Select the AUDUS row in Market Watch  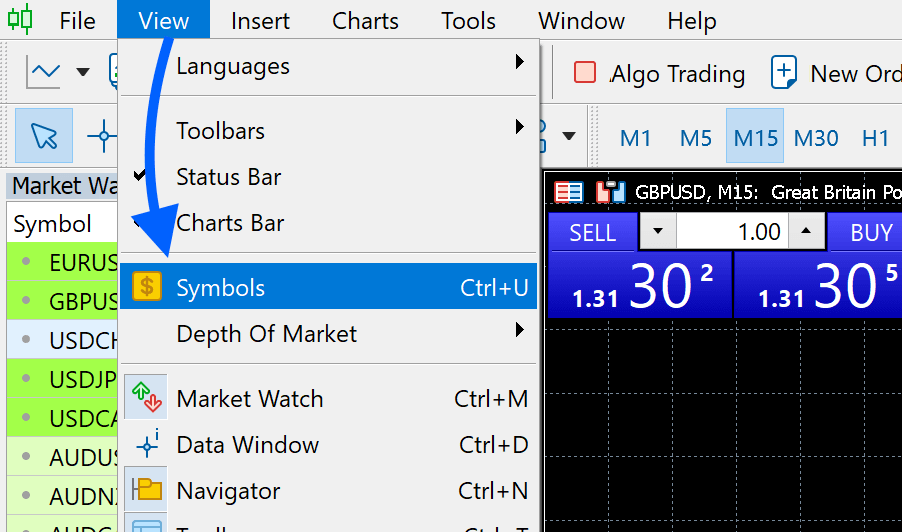tap(62, 457)
